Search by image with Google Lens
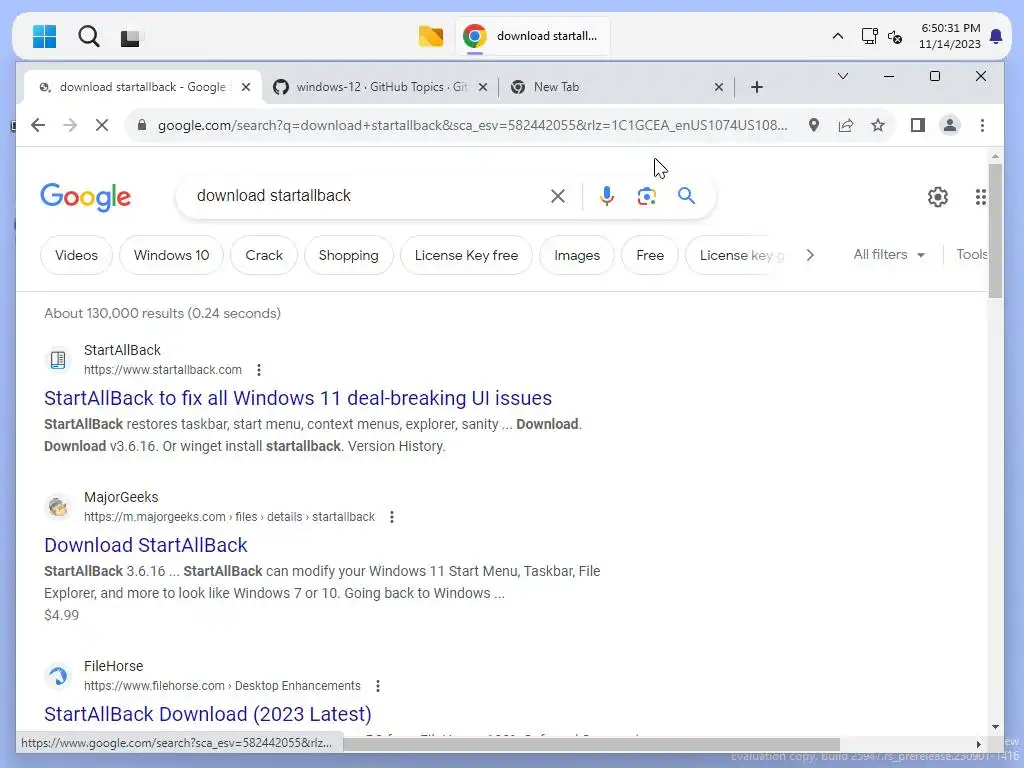1024x768 pixels. pos(647,196)
